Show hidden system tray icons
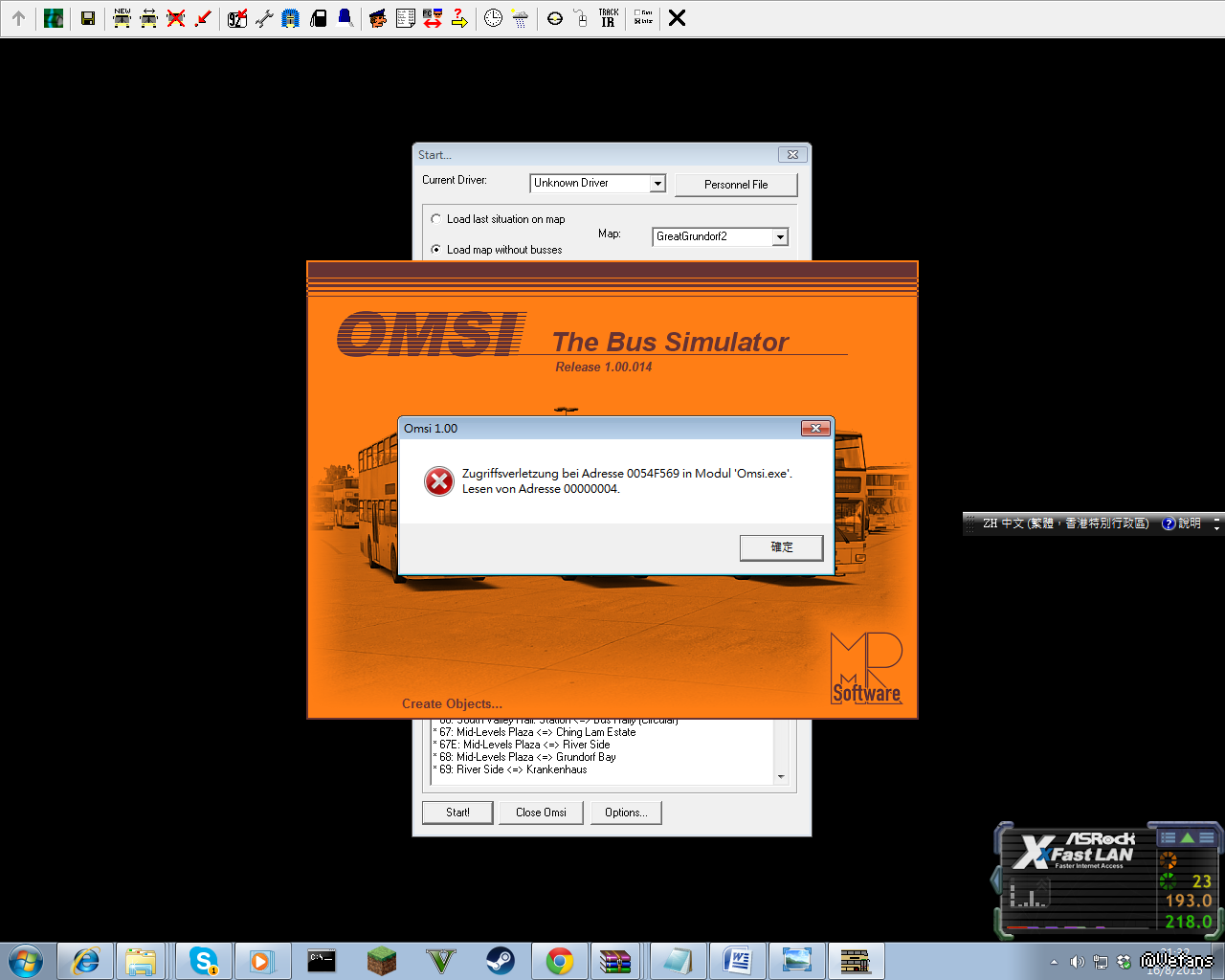This screenshot has height=980, width=1225. click(x=1055, y=962)
